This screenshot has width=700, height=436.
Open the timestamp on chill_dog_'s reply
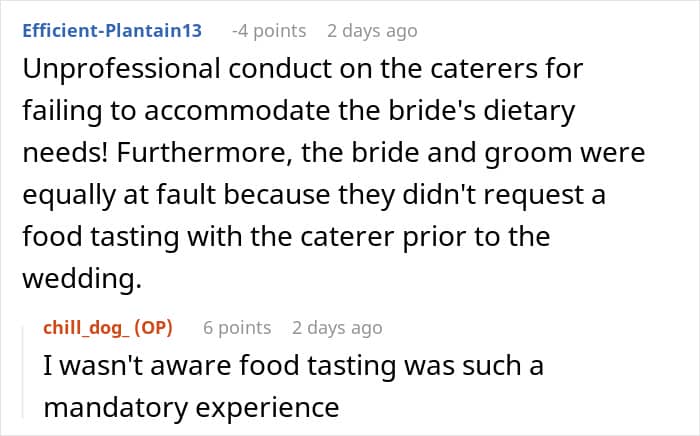click(x=337, y=328)
